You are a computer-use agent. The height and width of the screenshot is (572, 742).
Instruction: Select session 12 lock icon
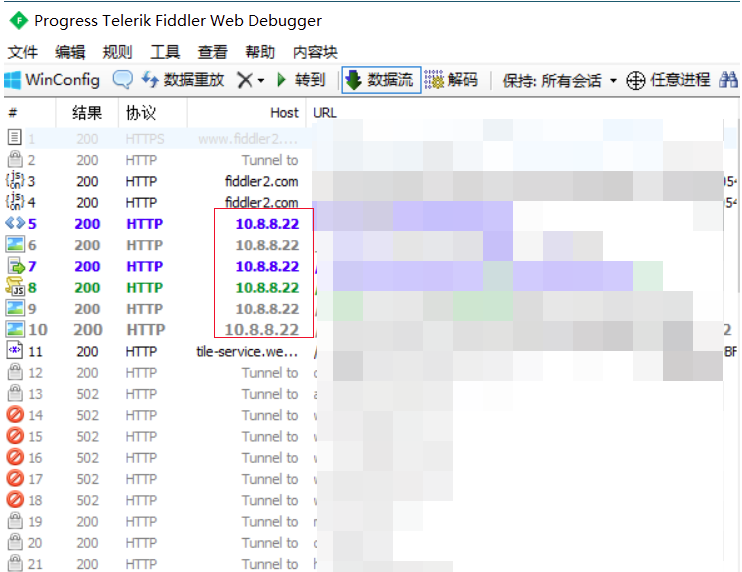(x=15, y=372)
